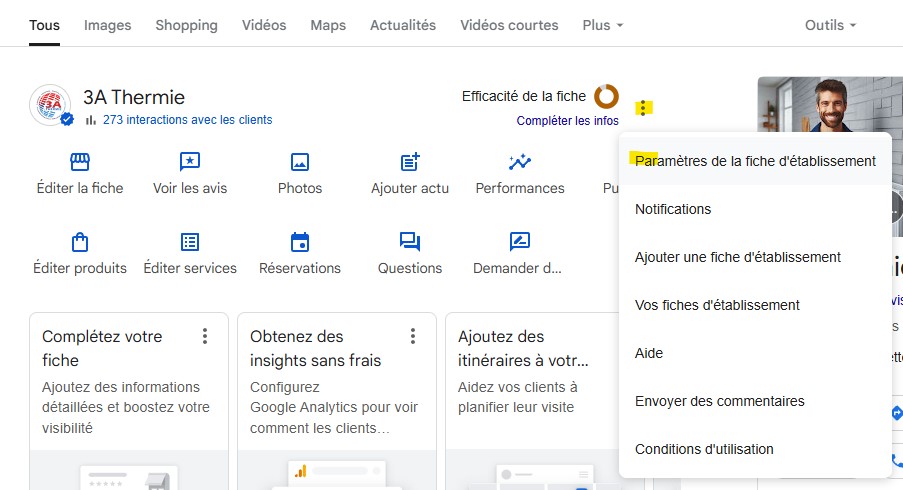Open the Questions chat bubble icon
The height and width of the screenshot is (490, 903).
pos(410,242)
